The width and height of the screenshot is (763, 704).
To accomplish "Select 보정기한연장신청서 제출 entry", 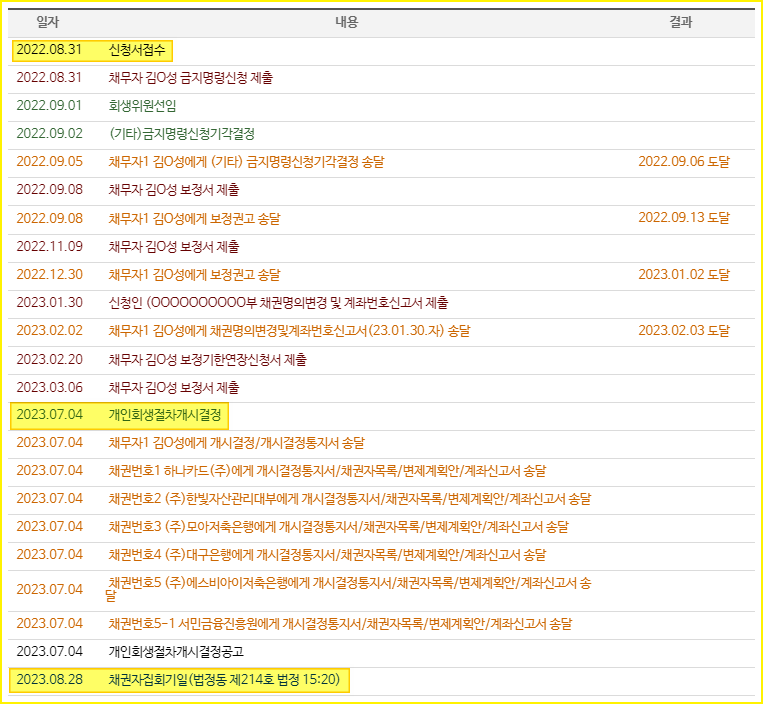I will [x=208, y=360].
